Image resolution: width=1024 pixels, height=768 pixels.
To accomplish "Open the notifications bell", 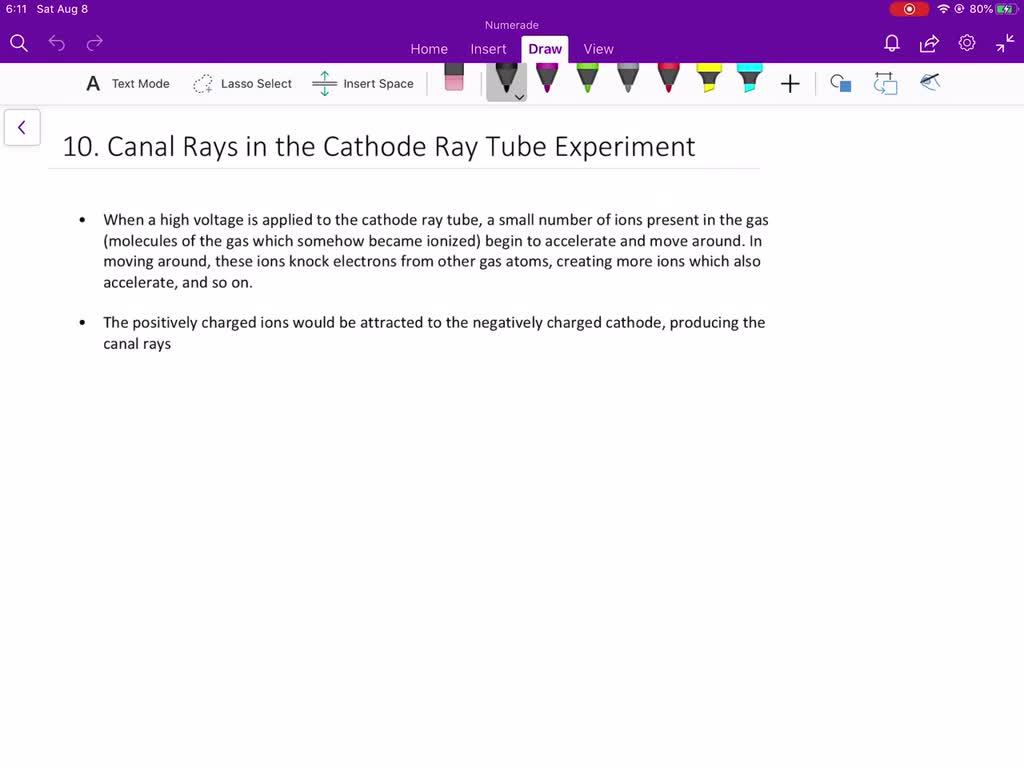I will point(892,43).
